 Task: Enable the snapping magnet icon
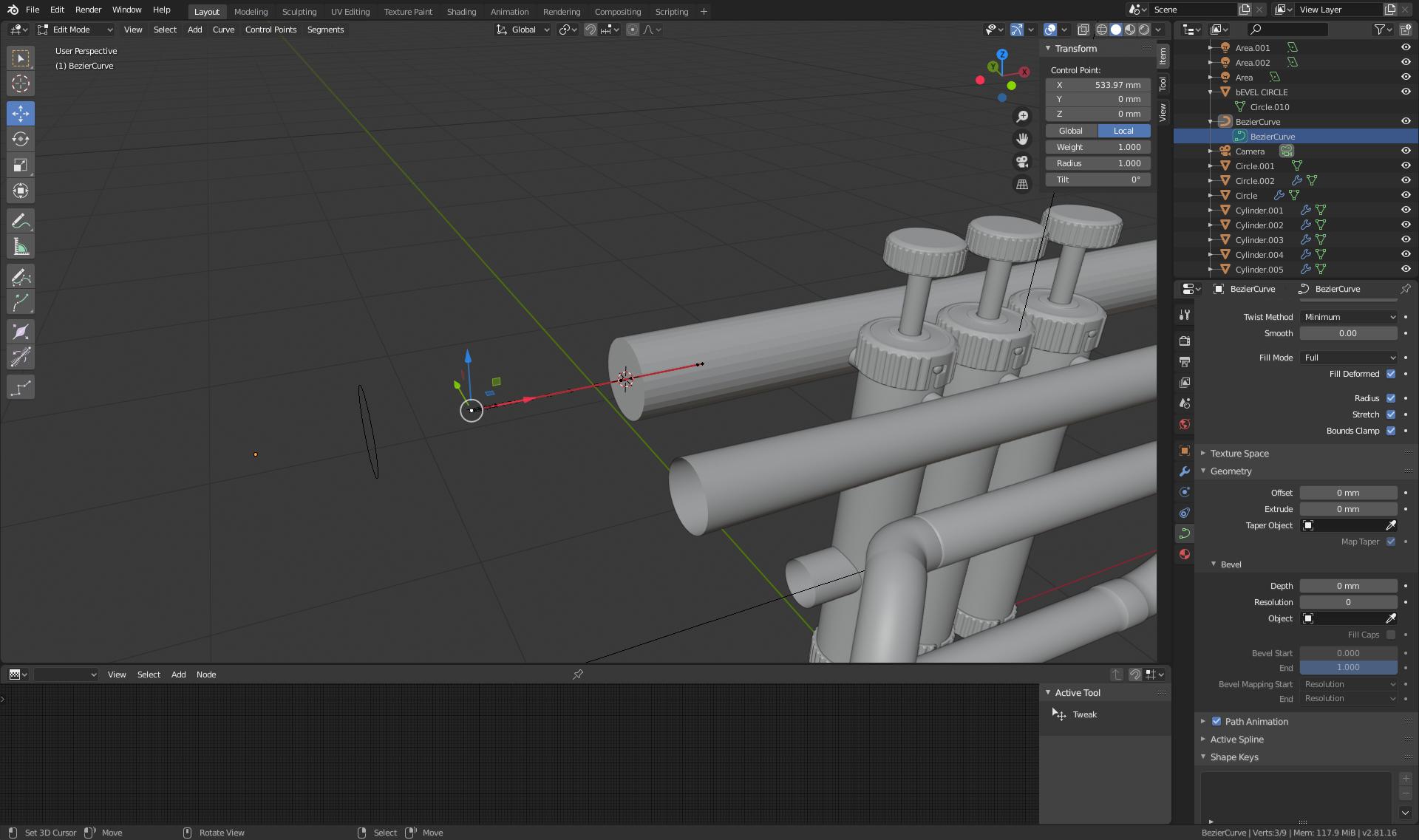pos(591,30)
